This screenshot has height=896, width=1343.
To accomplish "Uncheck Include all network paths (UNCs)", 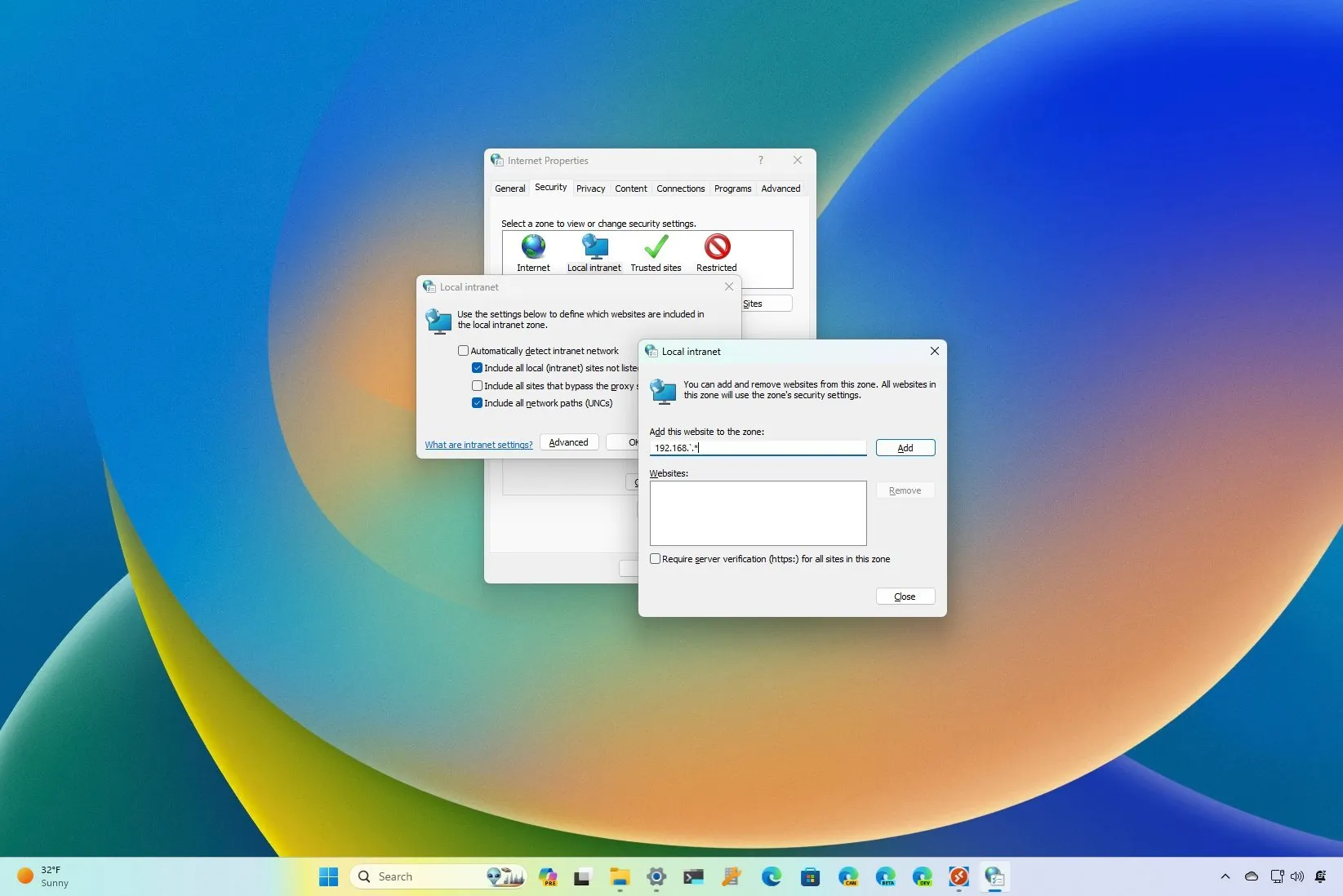I will pos(478,403).
